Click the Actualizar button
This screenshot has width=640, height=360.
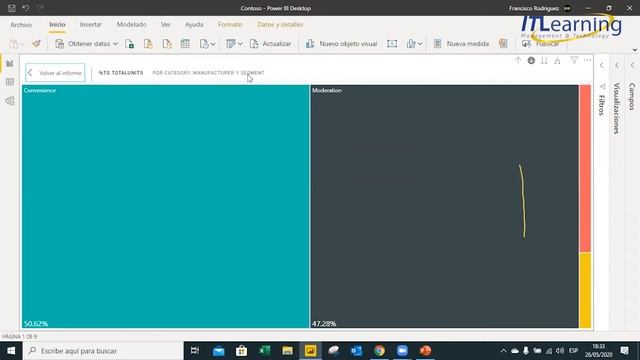pyautogui.click(x=271, y=44)
